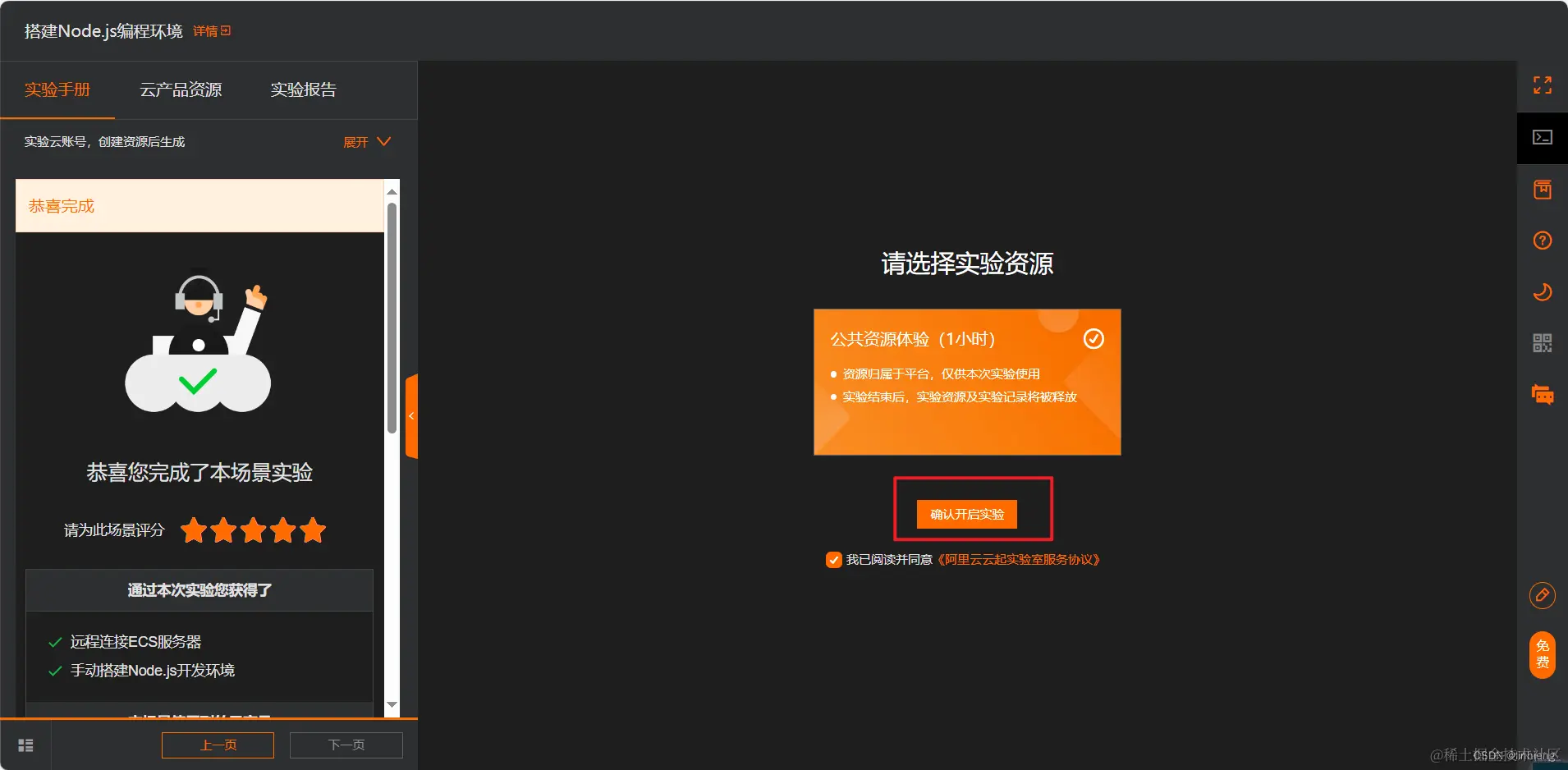Uncheck the service agreement consent checkbox
This screenshot has width=1568, height=770.
click(x=833, y=559)
